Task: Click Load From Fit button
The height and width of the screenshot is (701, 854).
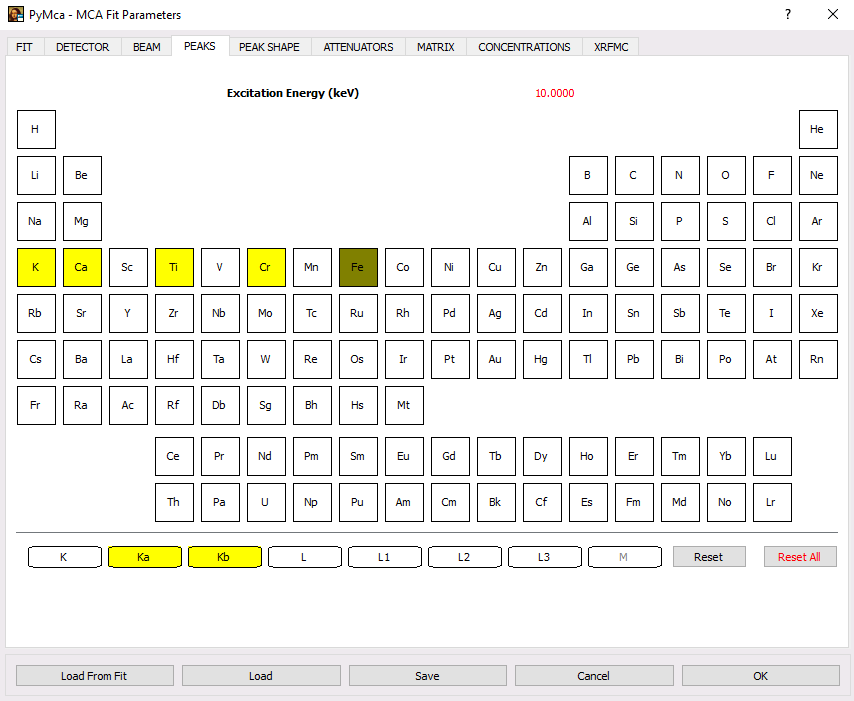Action: pos(95,676)
